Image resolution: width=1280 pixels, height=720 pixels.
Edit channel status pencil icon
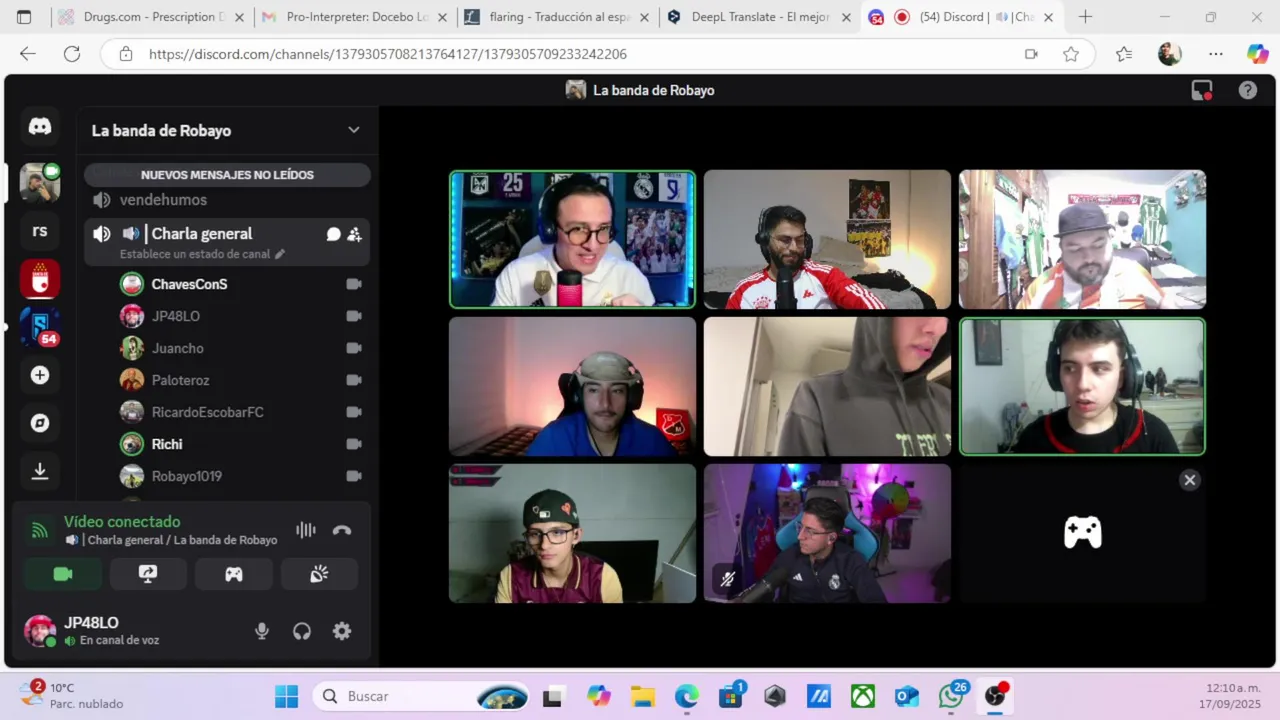click(x=280, y=254)
